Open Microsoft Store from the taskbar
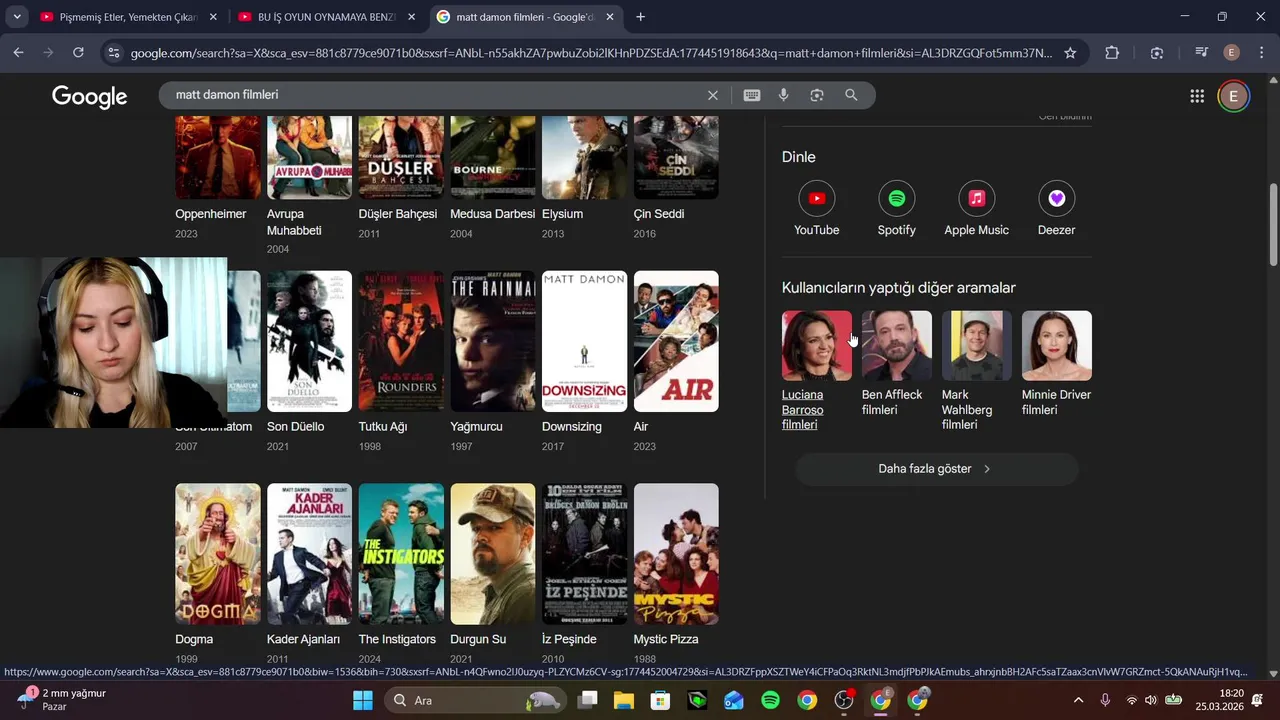1280x720 pixels. tap(660, 700)
